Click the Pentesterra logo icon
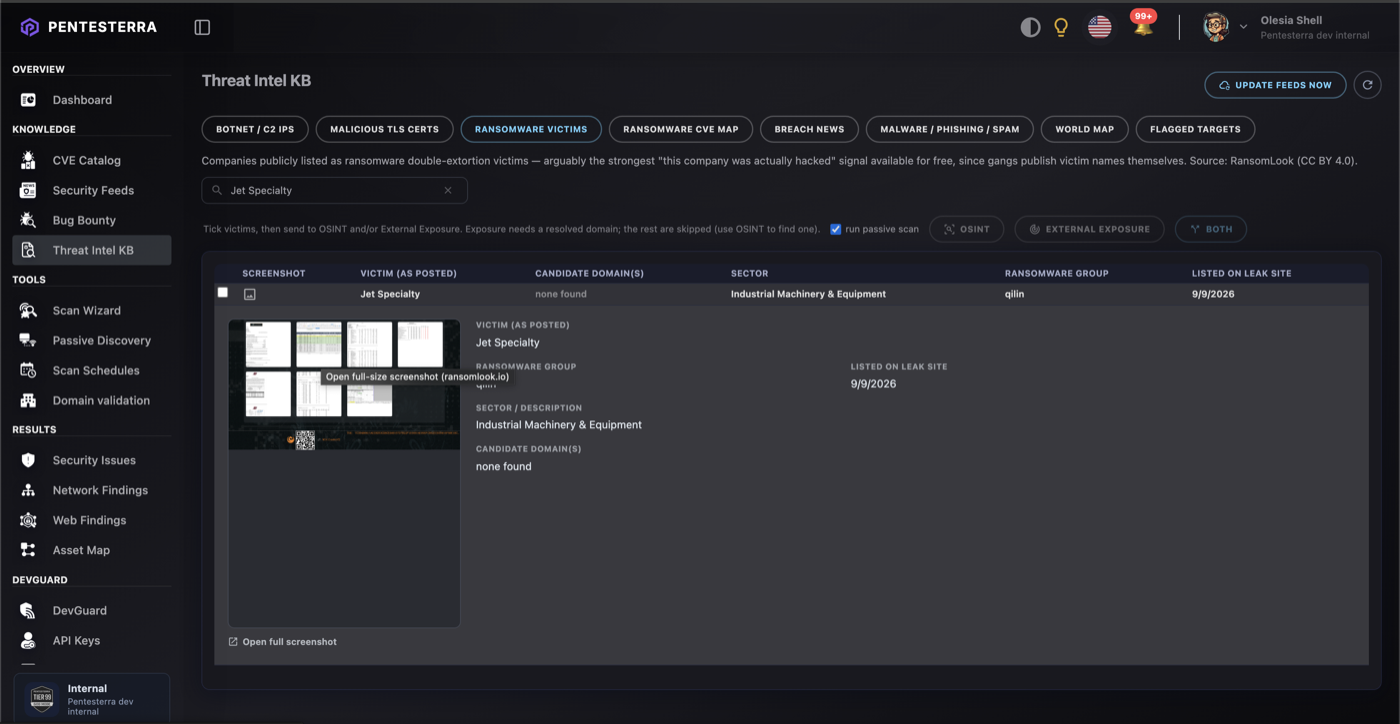 29,27
